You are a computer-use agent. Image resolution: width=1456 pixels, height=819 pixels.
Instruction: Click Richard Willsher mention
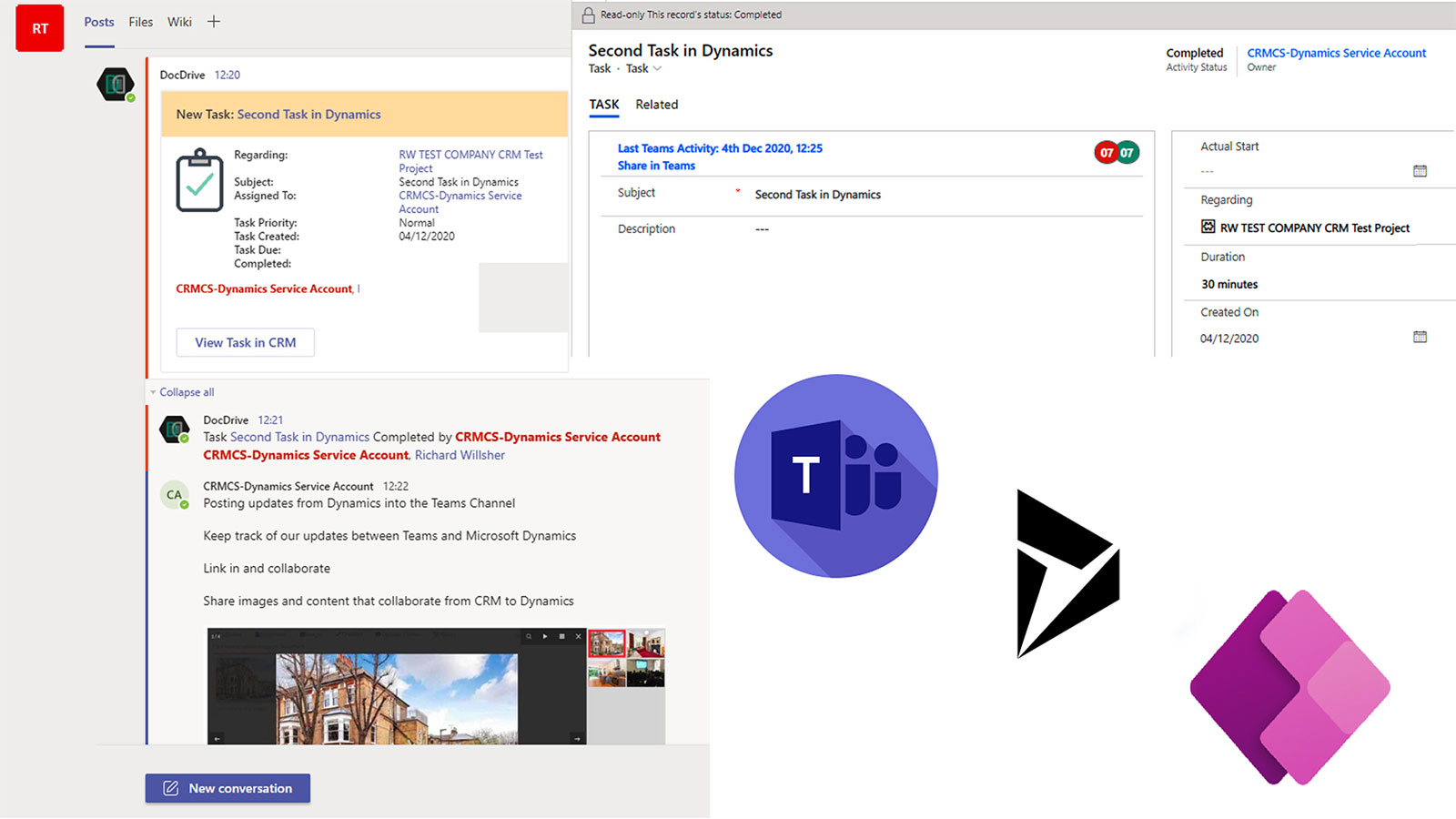click(460, 455)
